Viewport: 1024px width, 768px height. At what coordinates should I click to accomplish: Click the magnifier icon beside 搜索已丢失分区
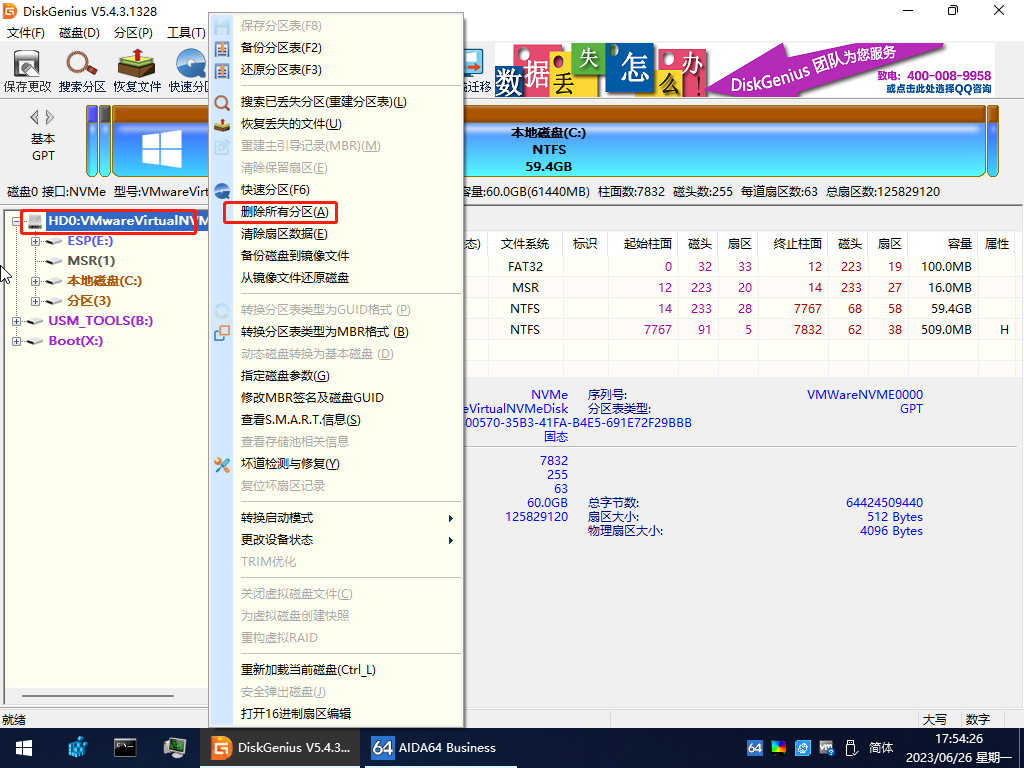[x=222, y=103]
